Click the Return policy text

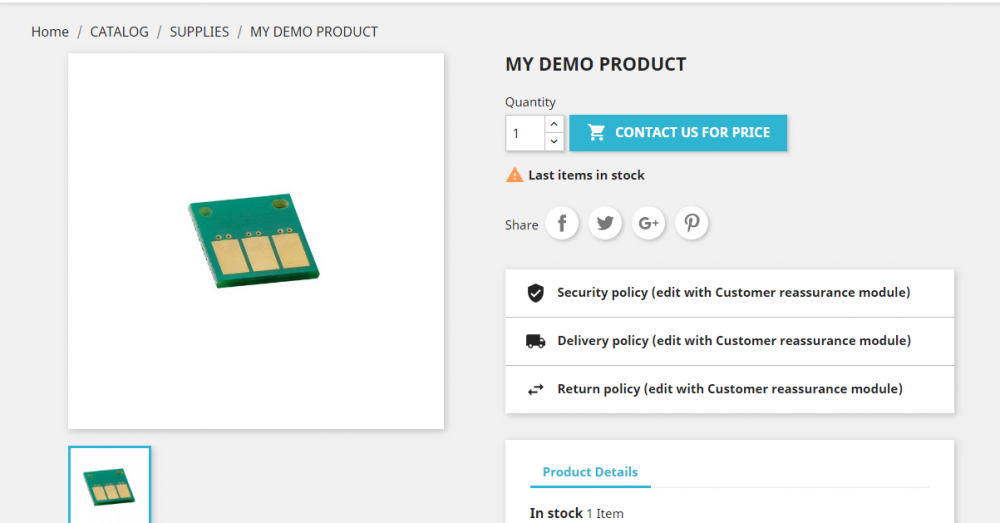coord(730,389)
